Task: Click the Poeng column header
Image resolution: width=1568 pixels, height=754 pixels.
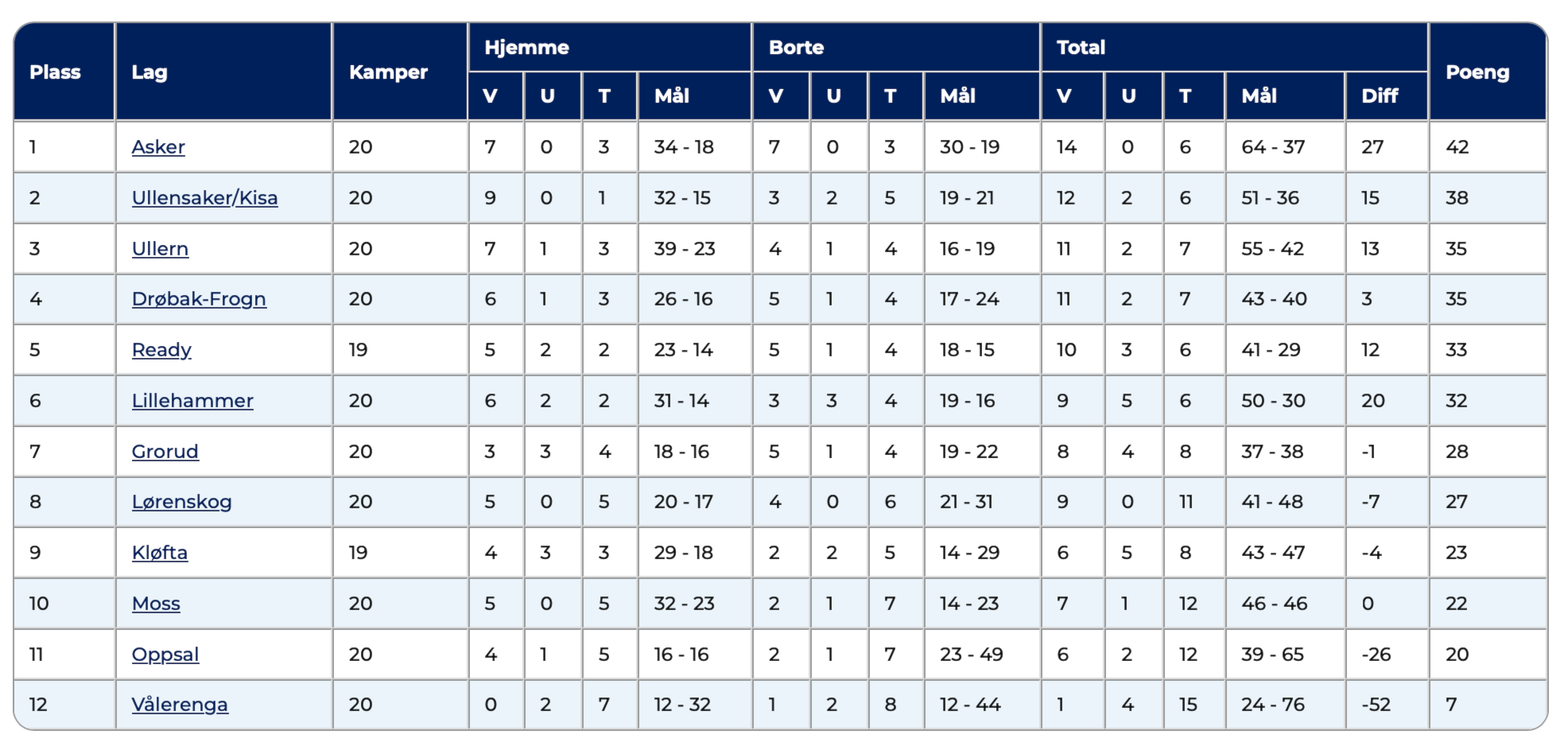Action: [x=1477, y=72]
